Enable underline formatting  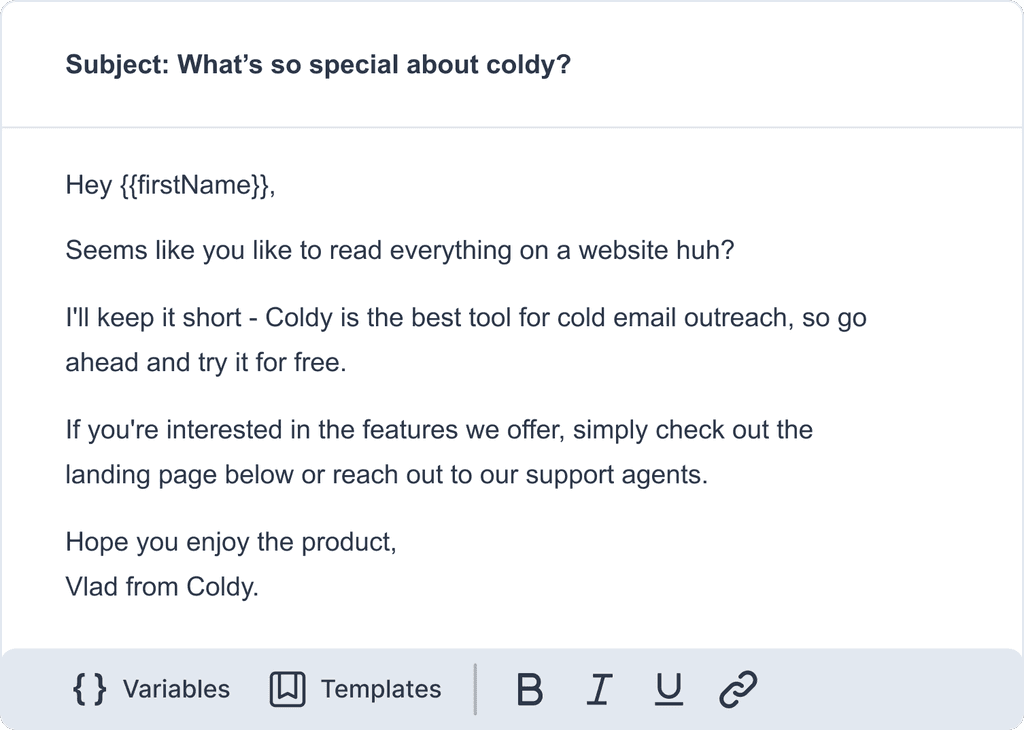(667, 689)
